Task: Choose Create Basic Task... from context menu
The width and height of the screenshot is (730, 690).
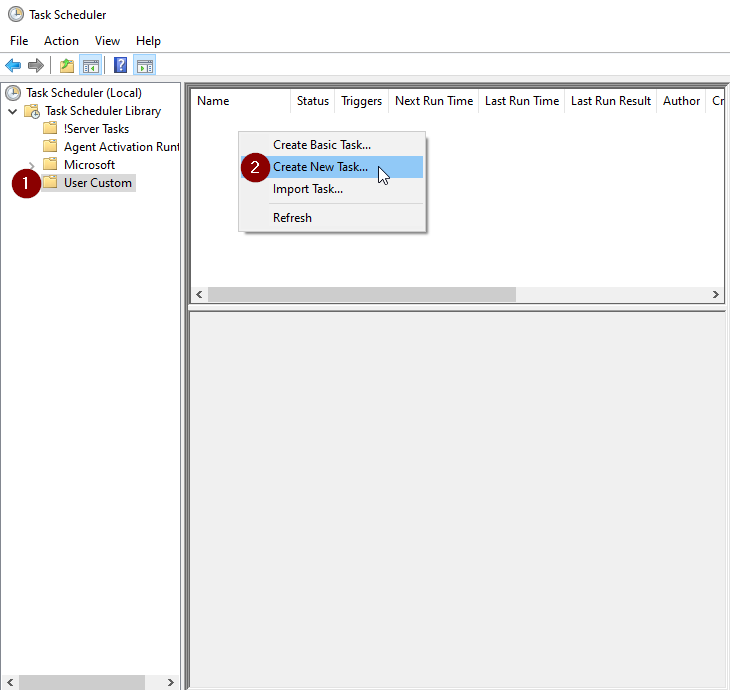Action: coord(332,145)
